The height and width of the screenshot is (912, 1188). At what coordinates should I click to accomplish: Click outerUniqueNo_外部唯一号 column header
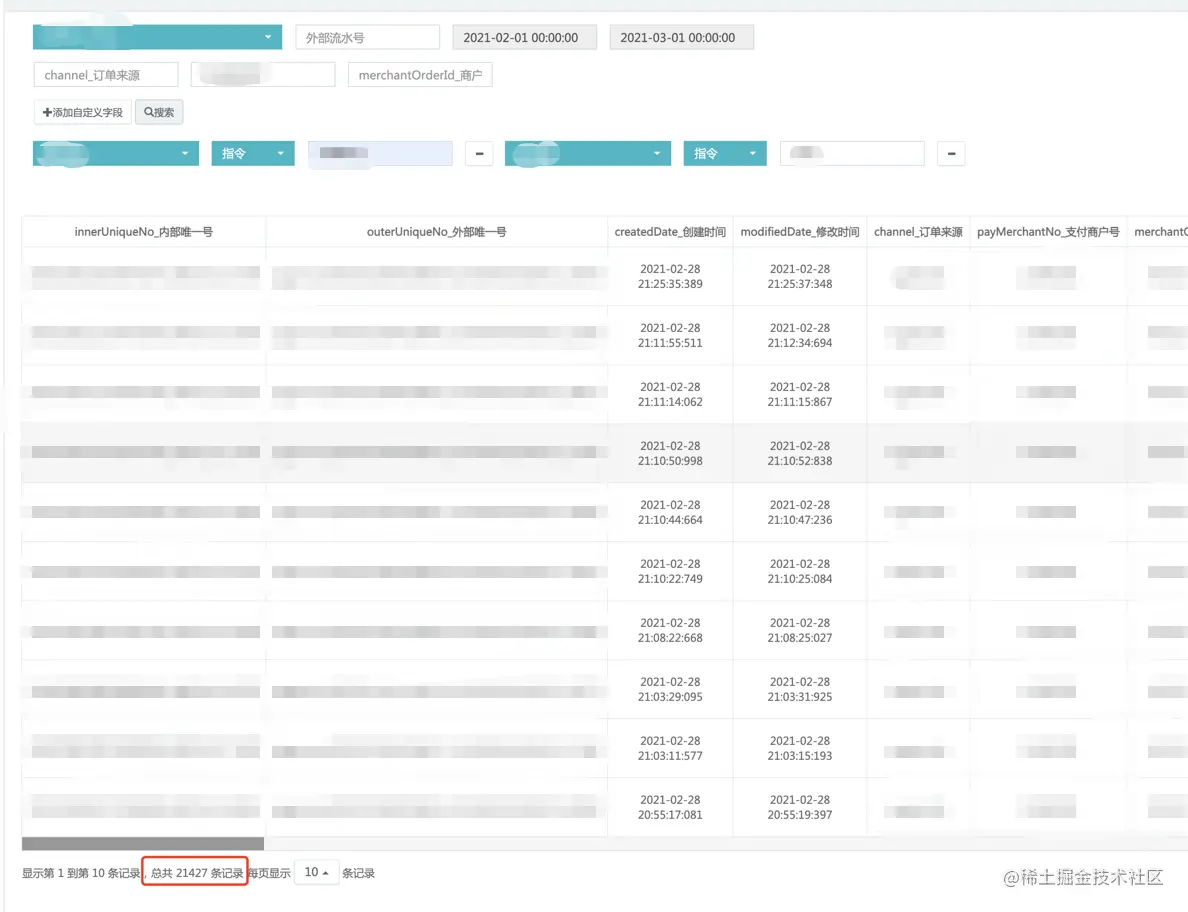pos(436,232)
